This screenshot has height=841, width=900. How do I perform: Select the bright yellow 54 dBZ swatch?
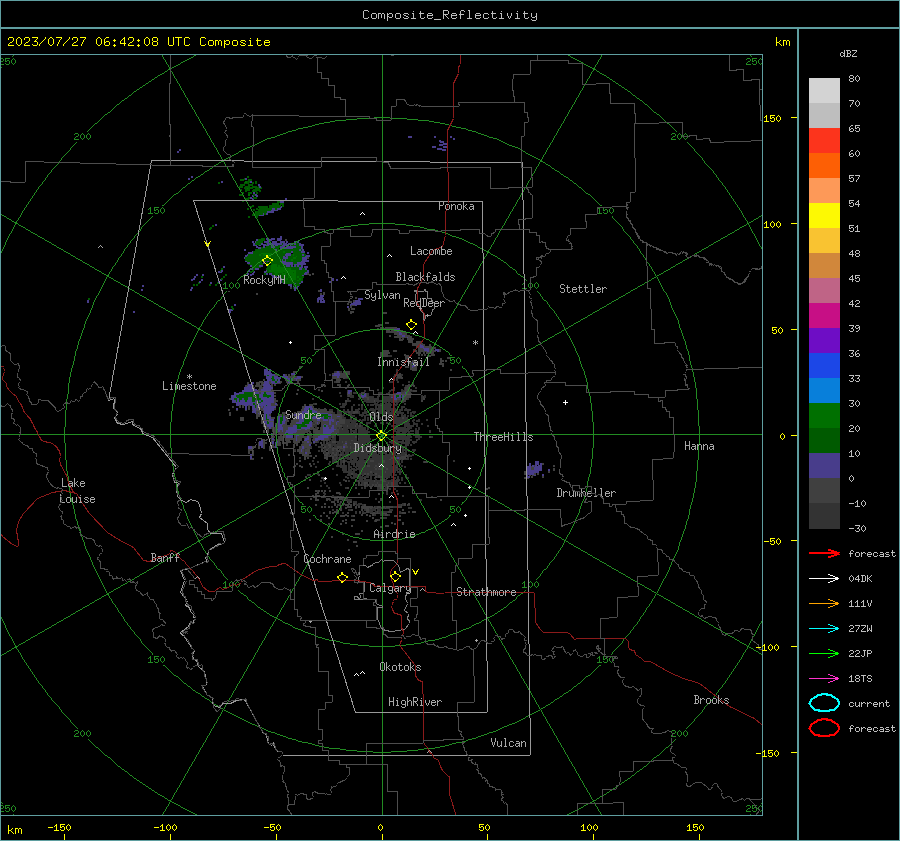824,215
